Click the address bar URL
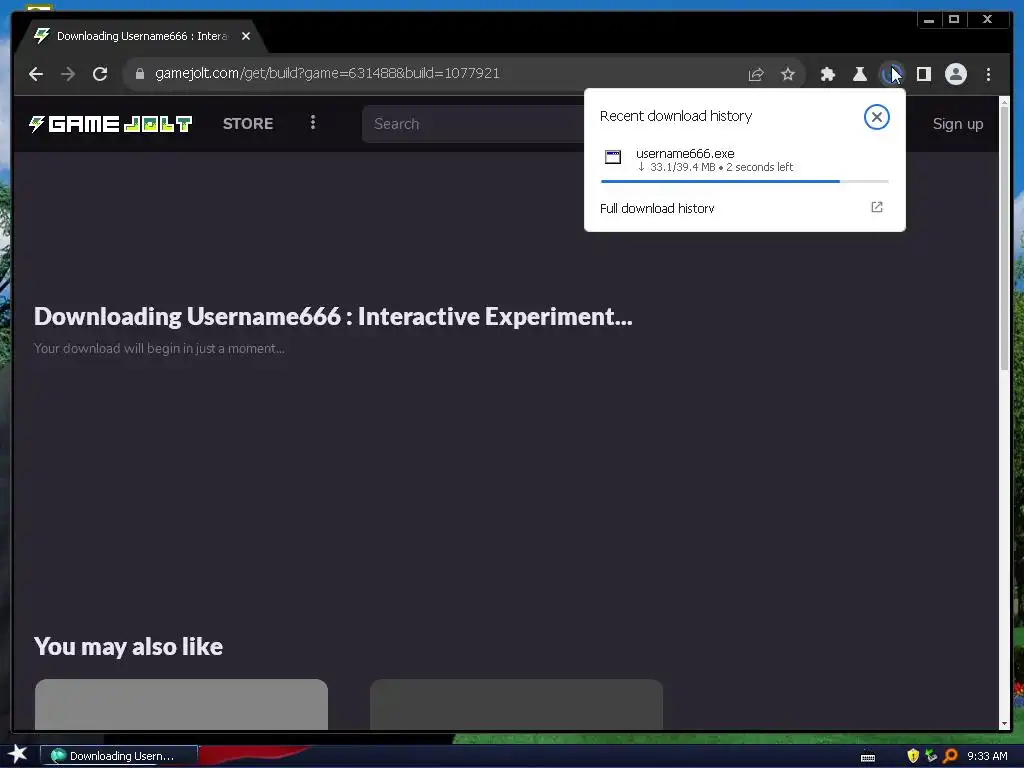This screenshot has width=1024, height=768. tap(327, 73)
